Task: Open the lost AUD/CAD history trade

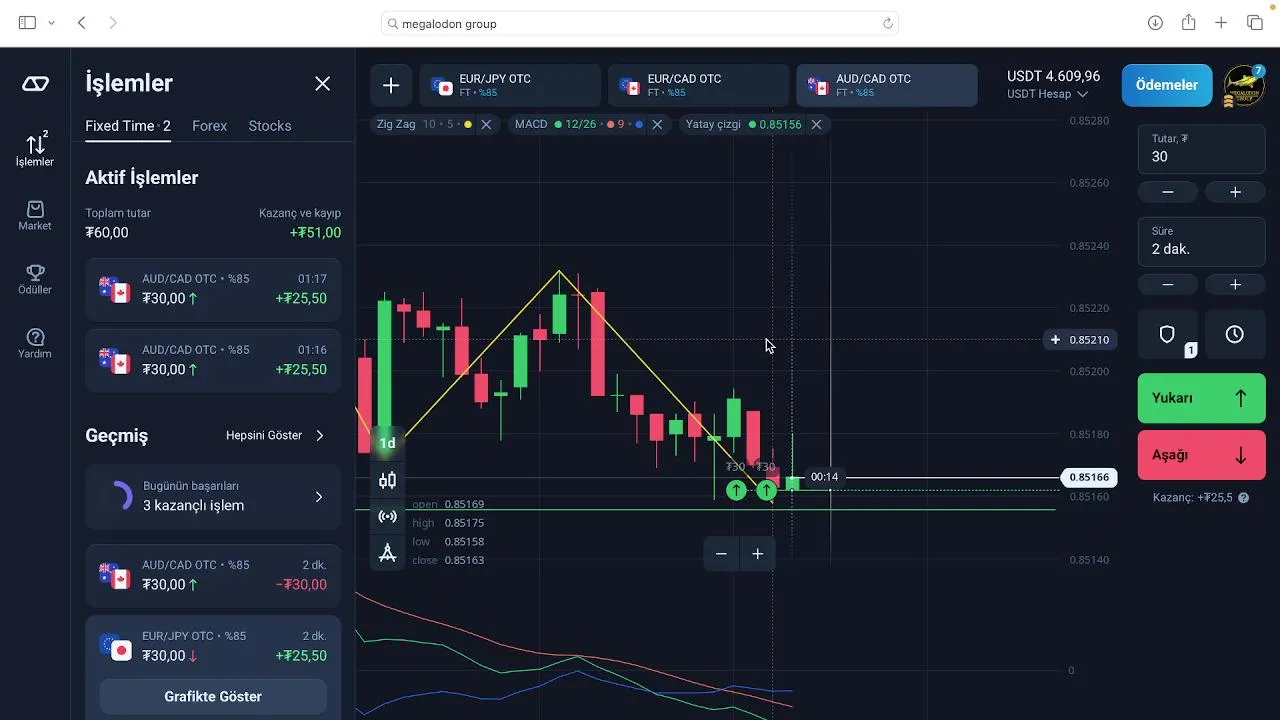Action: [213, 575]
